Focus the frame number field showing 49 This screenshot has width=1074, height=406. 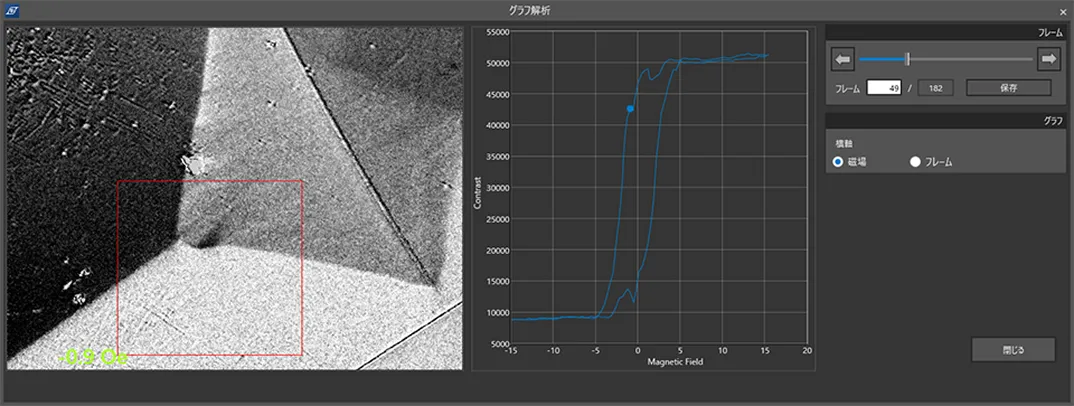coord(884,88)
